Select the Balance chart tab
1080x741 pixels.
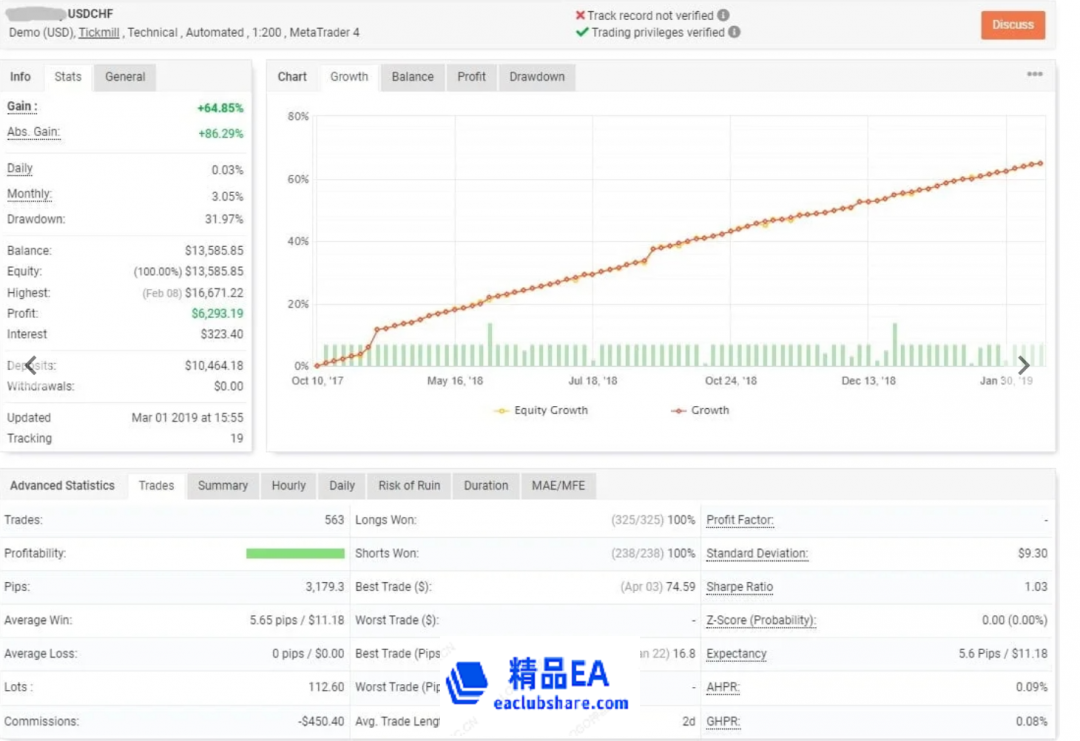(x=412, y=77)
